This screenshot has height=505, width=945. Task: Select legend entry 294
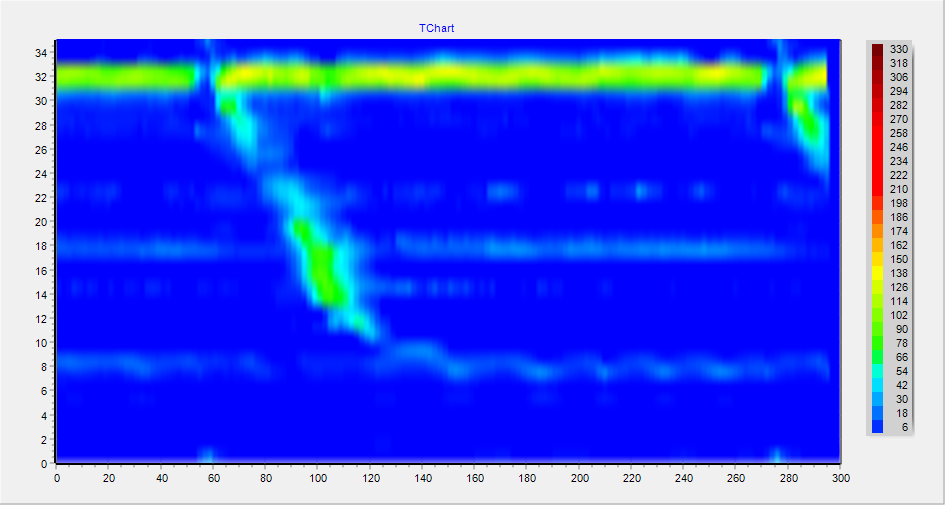click(x=899, y=91)
